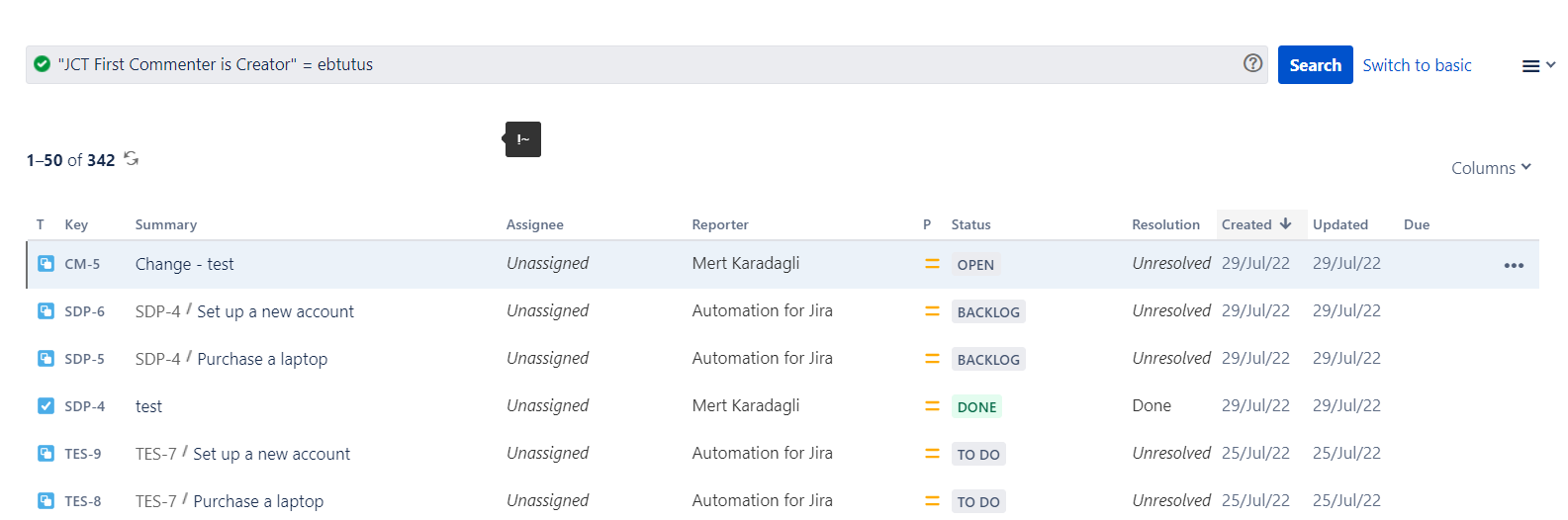Sort by the Summary column header

pos(166,224)
